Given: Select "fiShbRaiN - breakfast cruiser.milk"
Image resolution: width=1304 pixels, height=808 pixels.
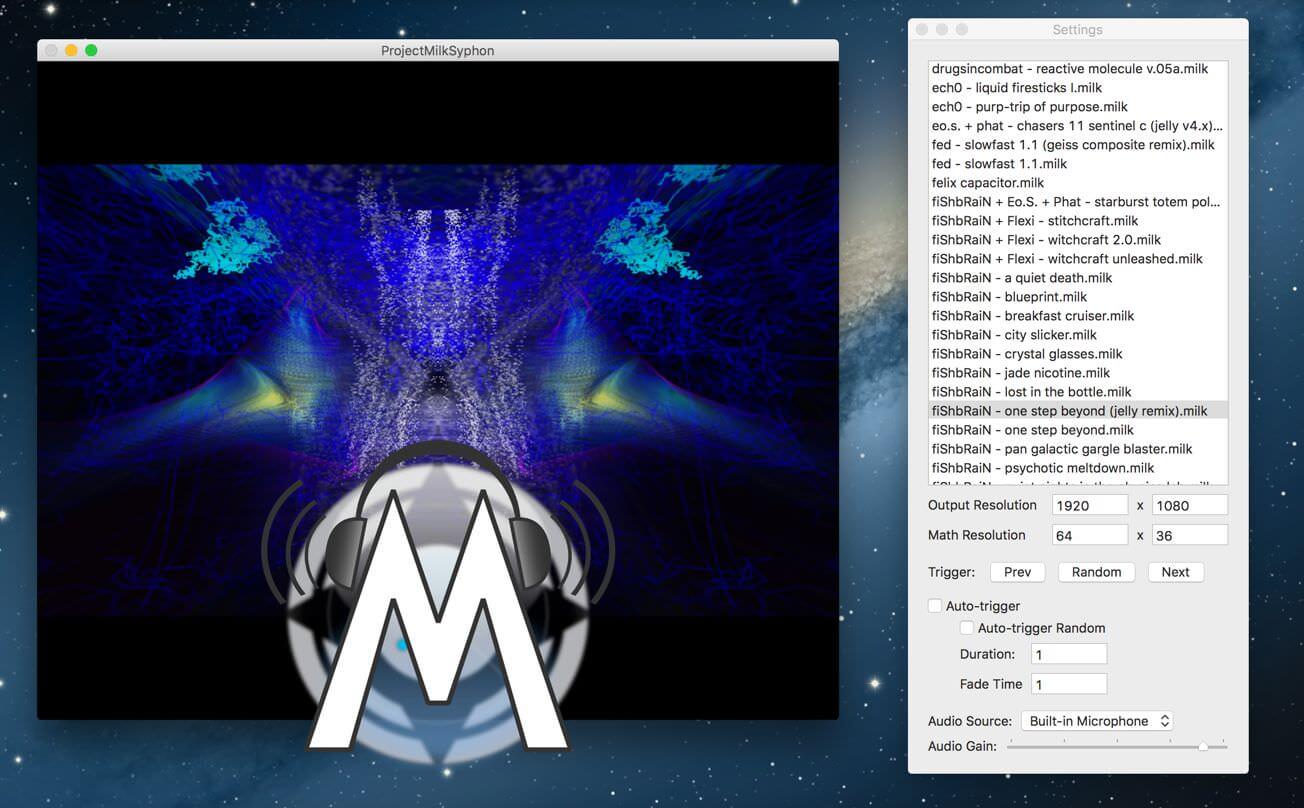Looking at the screenshot, I should [x=1078, y=316].
